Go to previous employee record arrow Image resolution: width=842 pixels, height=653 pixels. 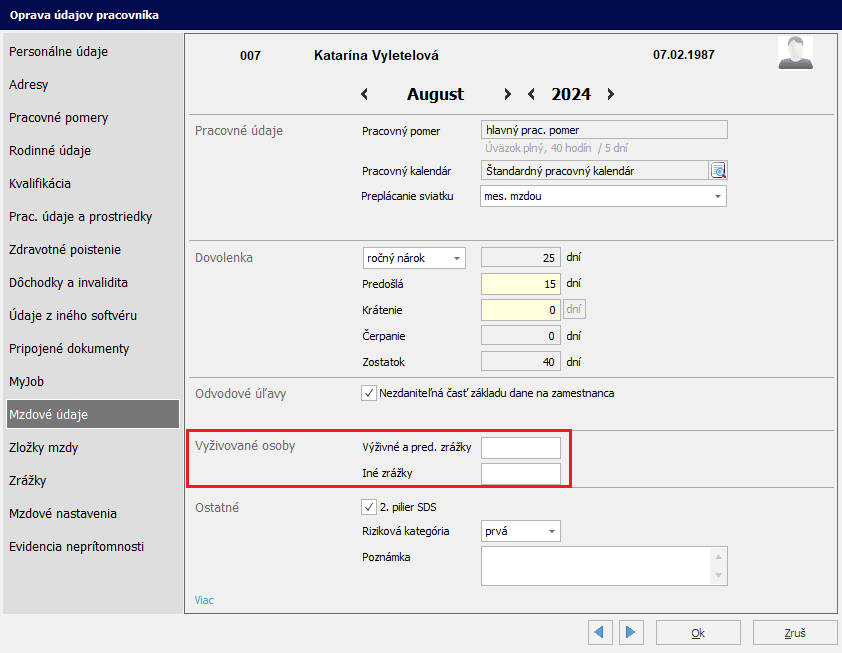pyautogui.click(x=600, y=633)
